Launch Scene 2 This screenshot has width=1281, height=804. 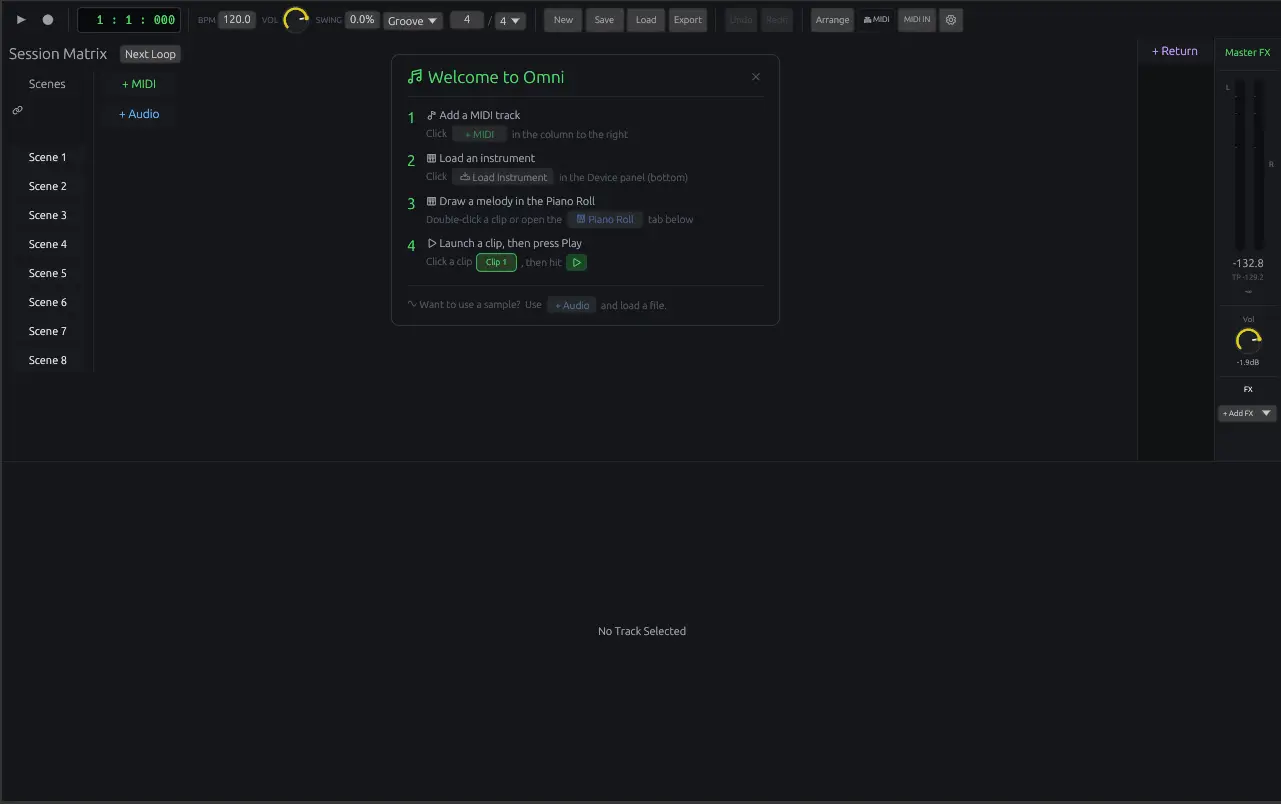click(x=48, y=186)
